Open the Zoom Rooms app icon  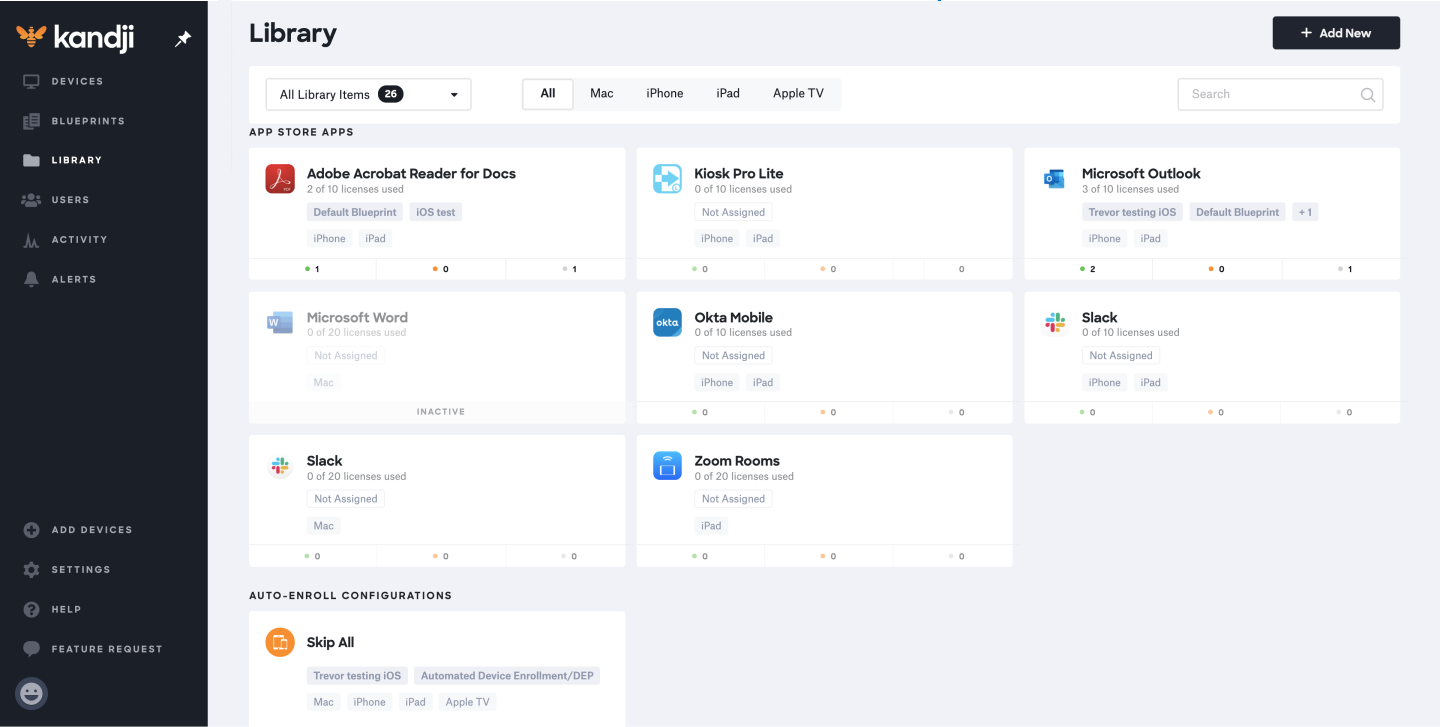(667, 466)
